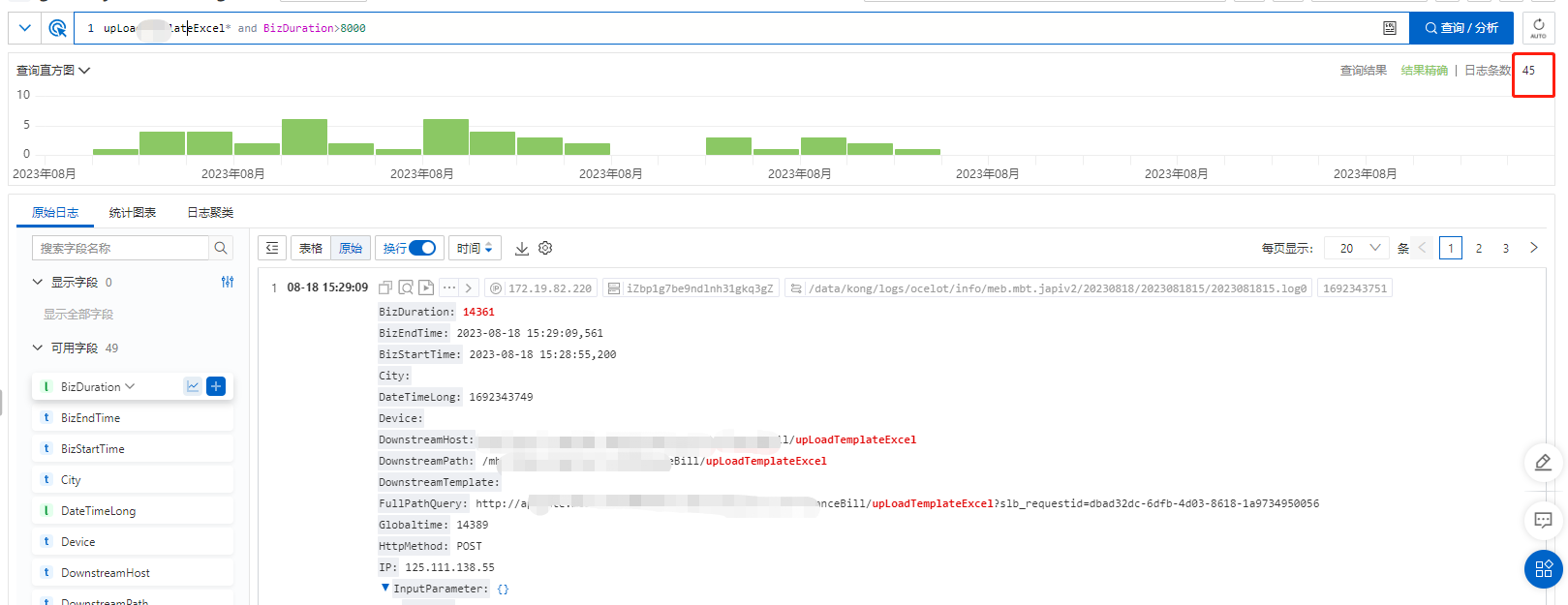Click the auto-refresh AUTO icon

pyautogui.click(x=1538, y=28)
